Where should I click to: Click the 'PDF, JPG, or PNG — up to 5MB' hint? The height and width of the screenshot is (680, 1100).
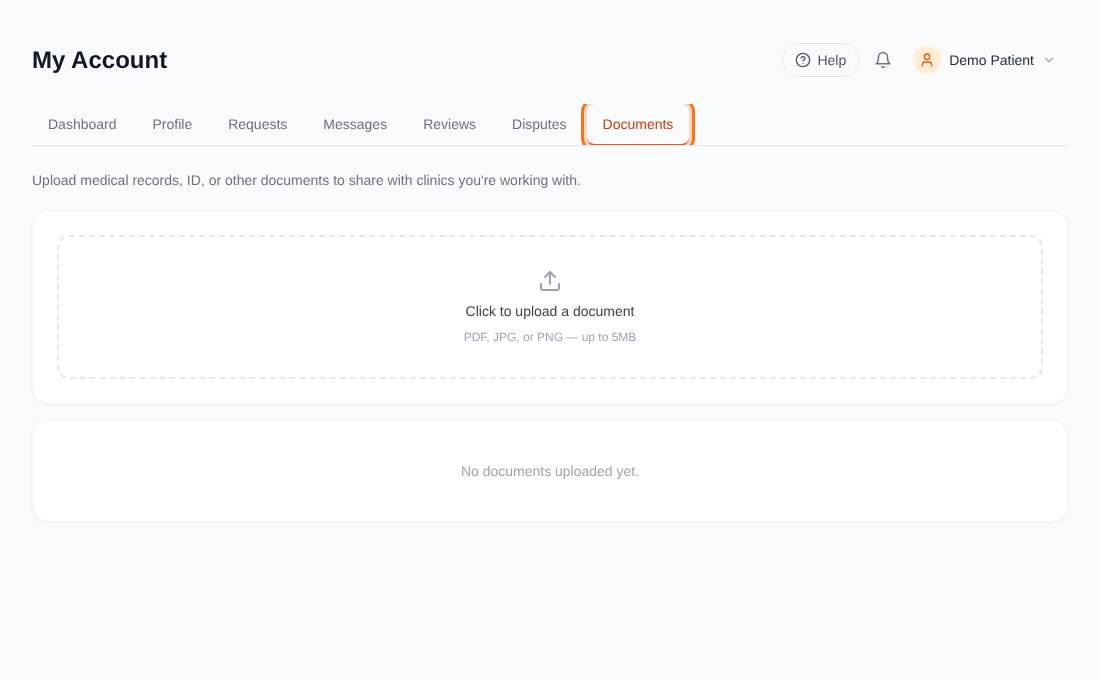(550, 337)
